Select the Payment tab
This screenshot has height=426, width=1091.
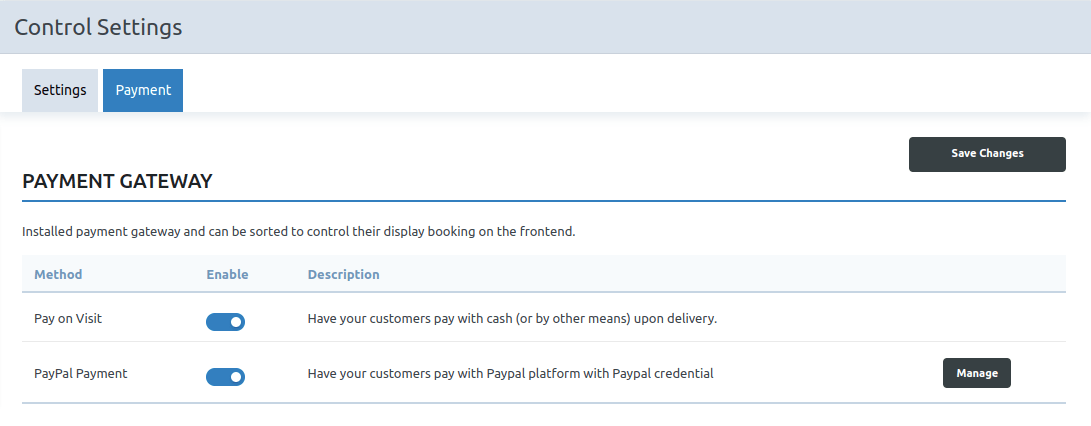click(x=143, y=90)
